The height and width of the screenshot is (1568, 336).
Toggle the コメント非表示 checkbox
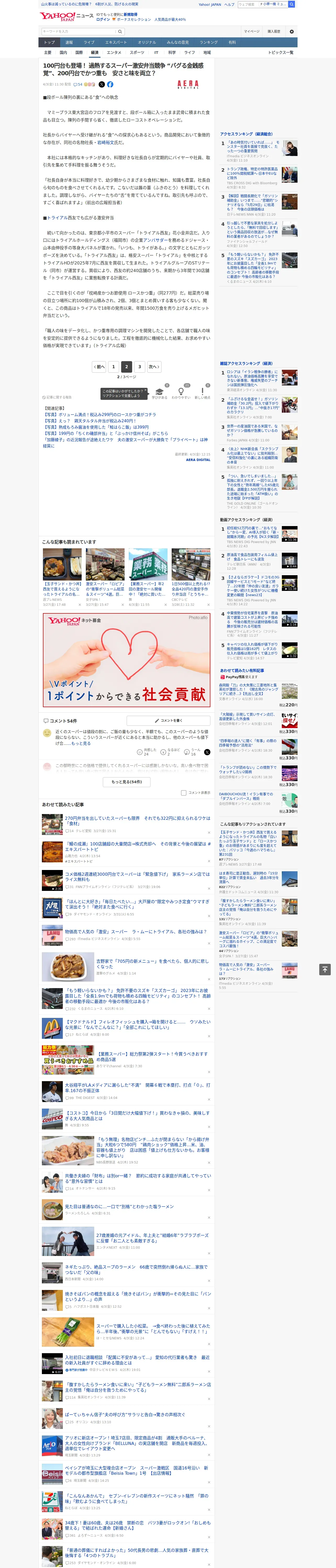point(183,793)
